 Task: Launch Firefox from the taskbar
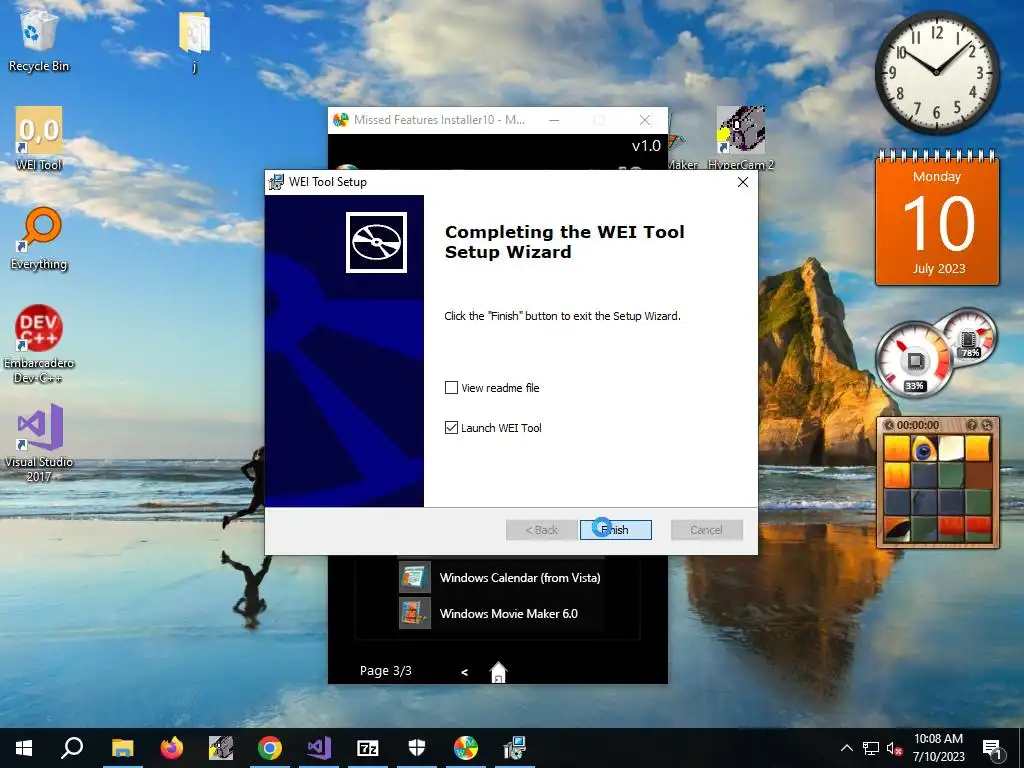172,748
